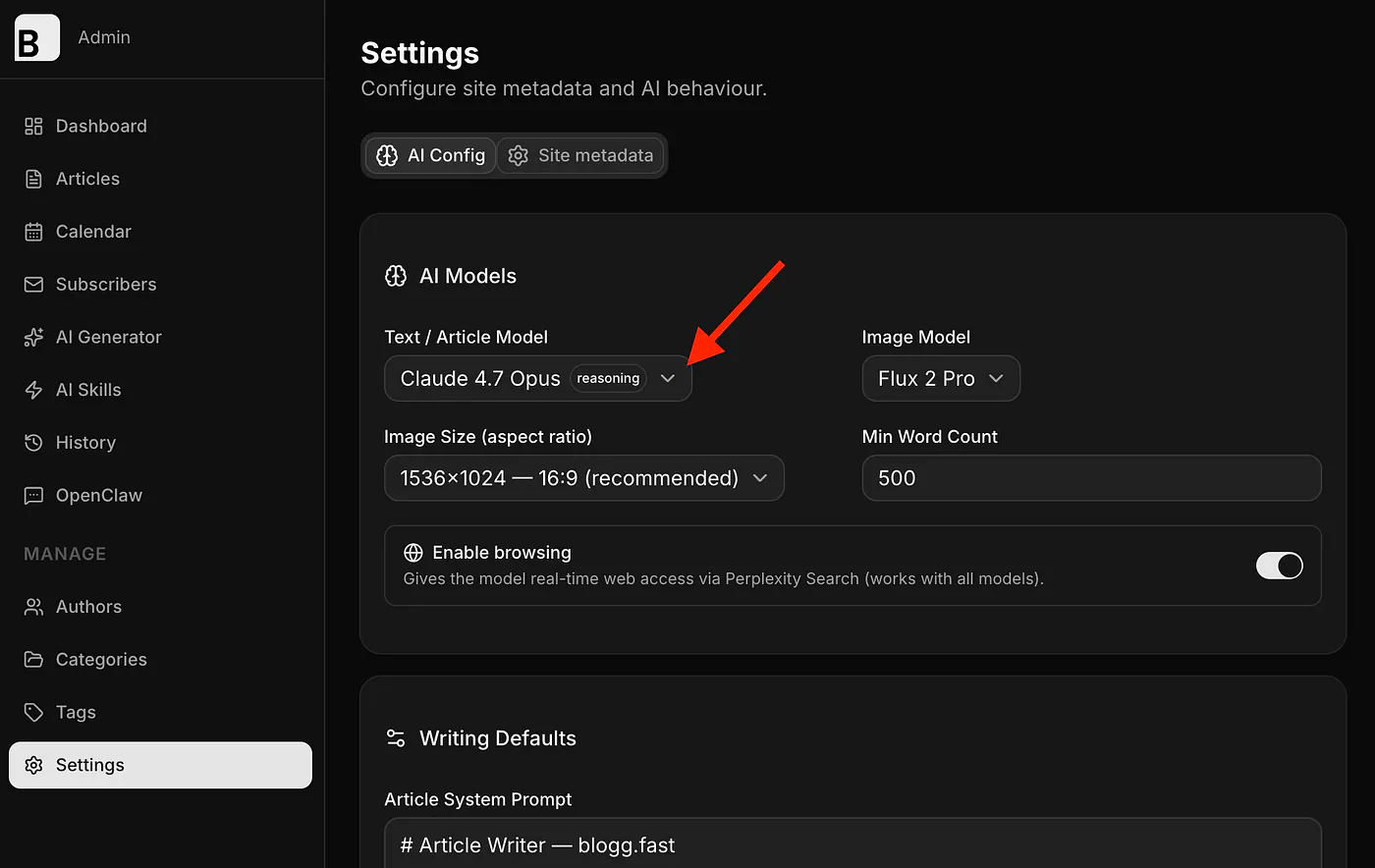This screenshot has width=1375, height=868.
Task: Click the OpenClaw chat icon
Action: (x=33, y=496)
